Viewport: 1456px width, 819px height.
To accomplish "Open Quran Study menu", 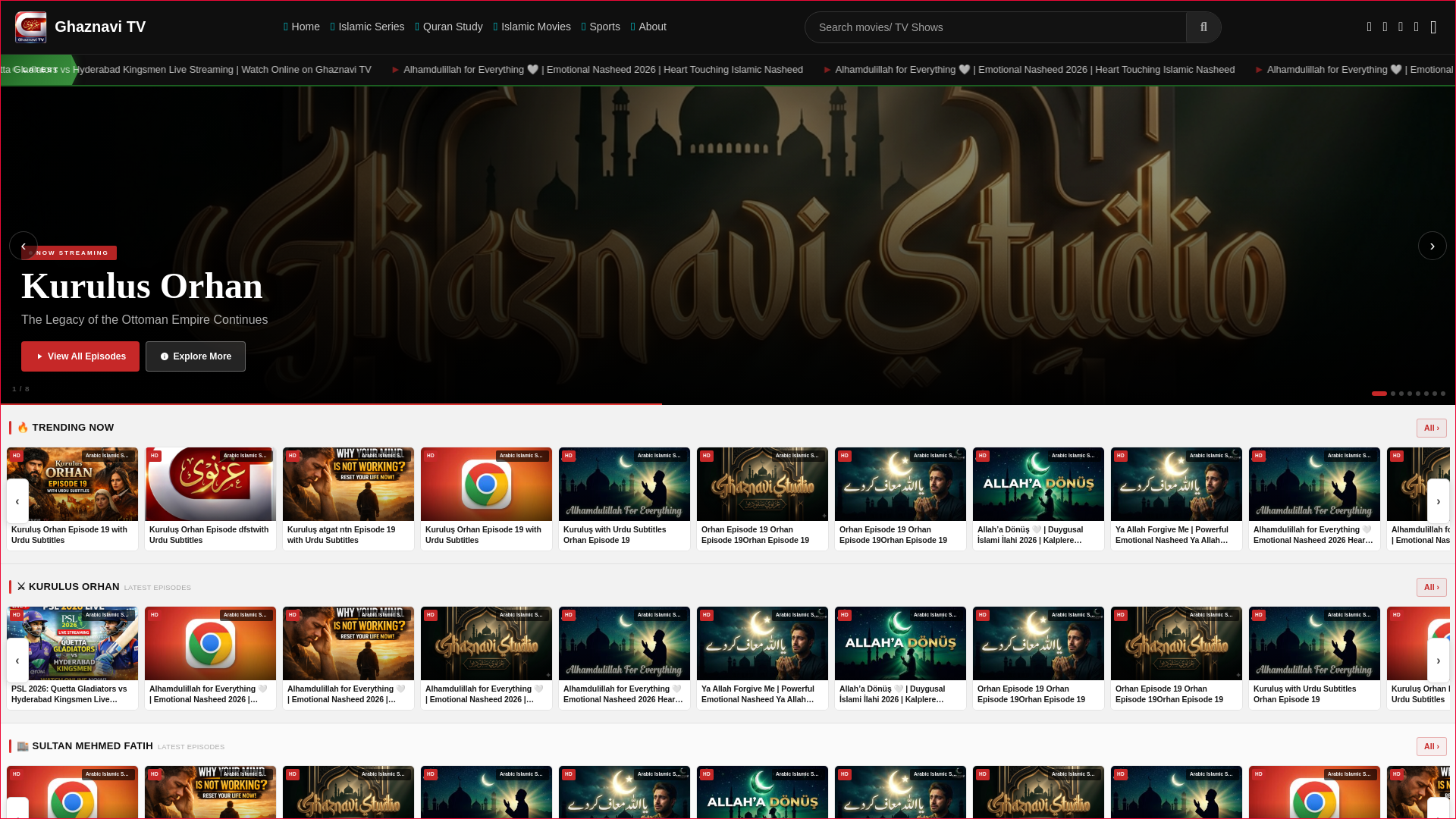I will [449, 27].
